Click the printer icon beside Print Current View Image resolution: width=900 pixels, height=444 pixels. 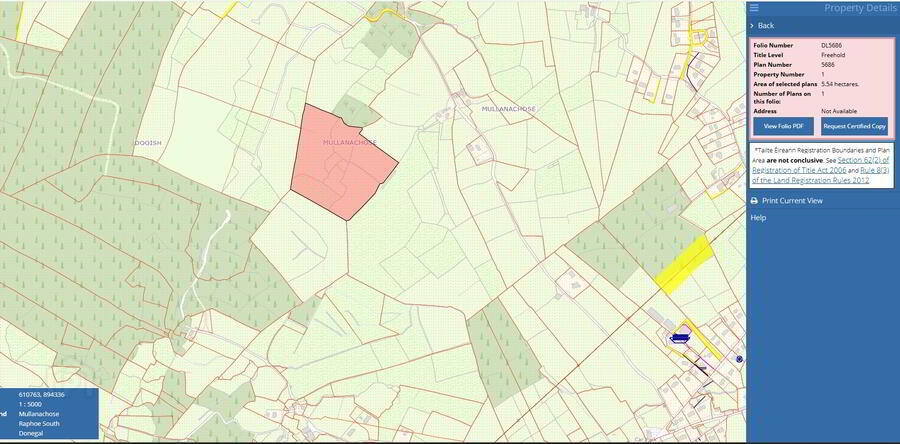tap(754, 201)
